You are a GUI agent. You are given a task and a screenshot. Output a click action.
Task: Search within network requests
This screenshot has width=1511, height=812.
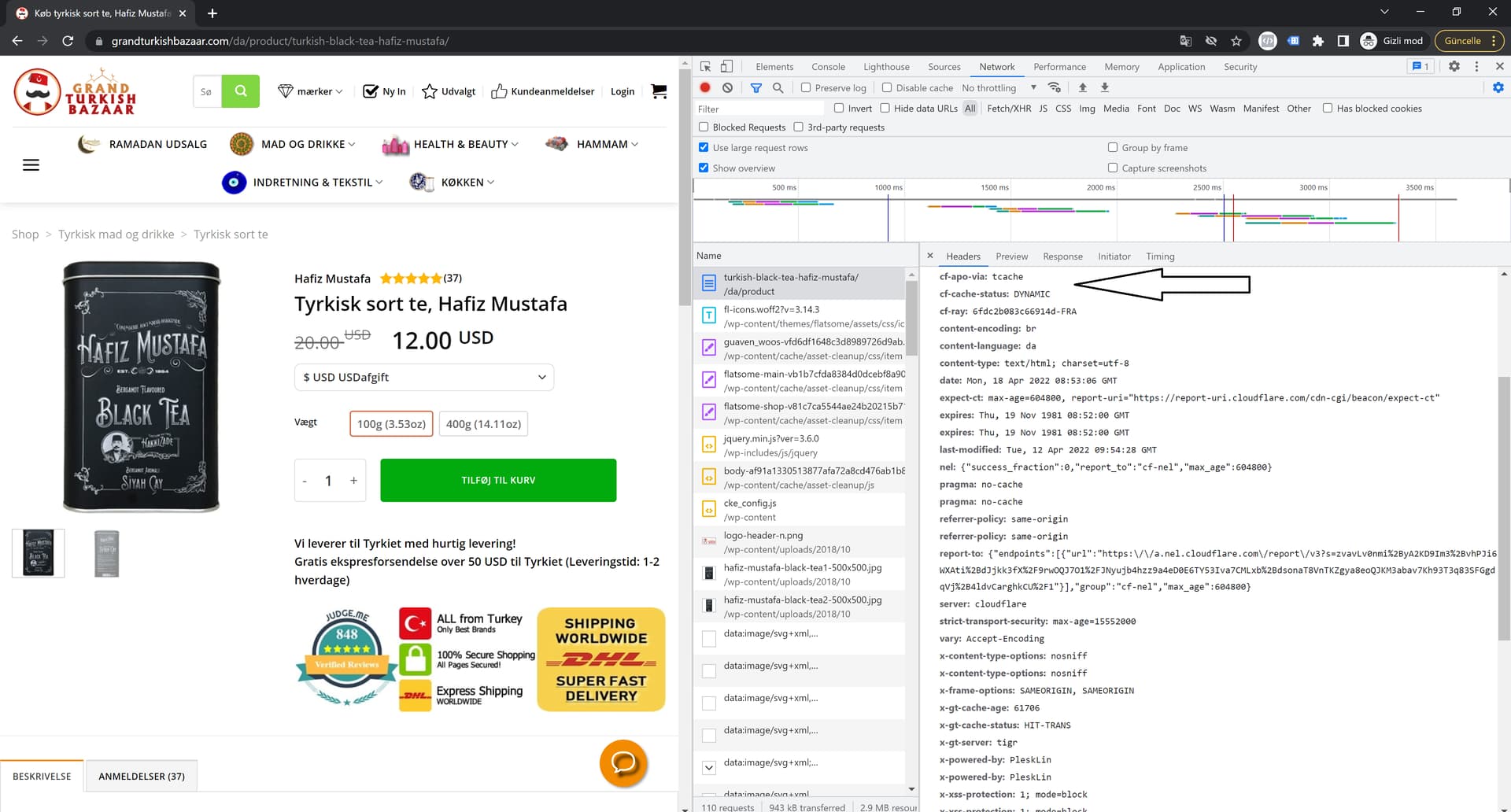[x=778, y=87]
